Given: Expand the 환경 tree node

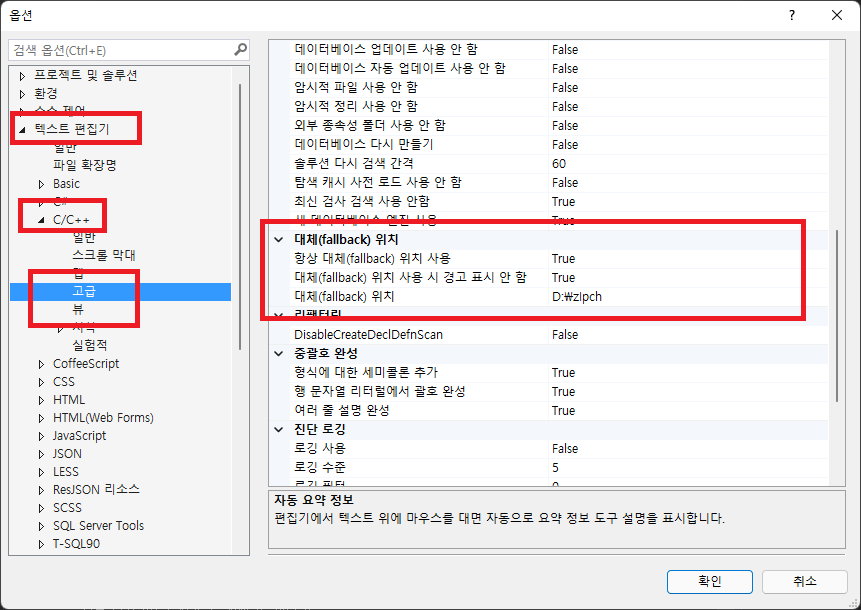Looking at the screenshot, I should coord(23,94).
